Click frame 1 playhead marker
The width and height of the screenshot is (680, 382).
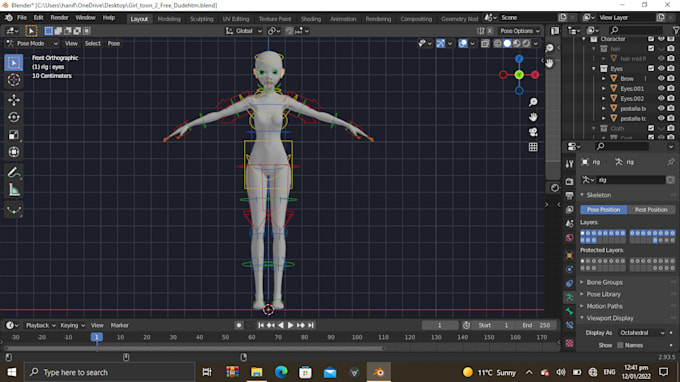click(96, 337)
